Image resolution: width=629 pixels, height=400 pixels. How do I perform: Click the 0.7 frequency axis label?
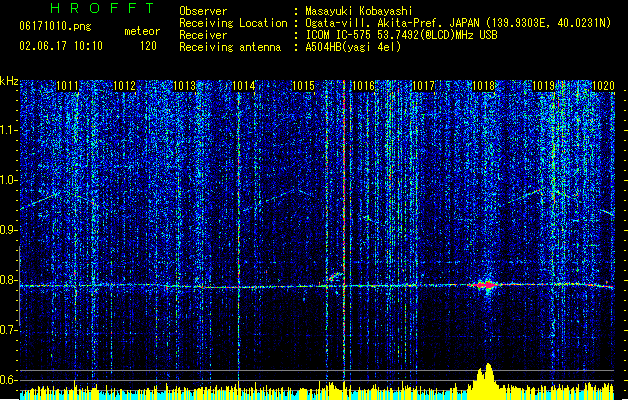click(x=9, y=330)
